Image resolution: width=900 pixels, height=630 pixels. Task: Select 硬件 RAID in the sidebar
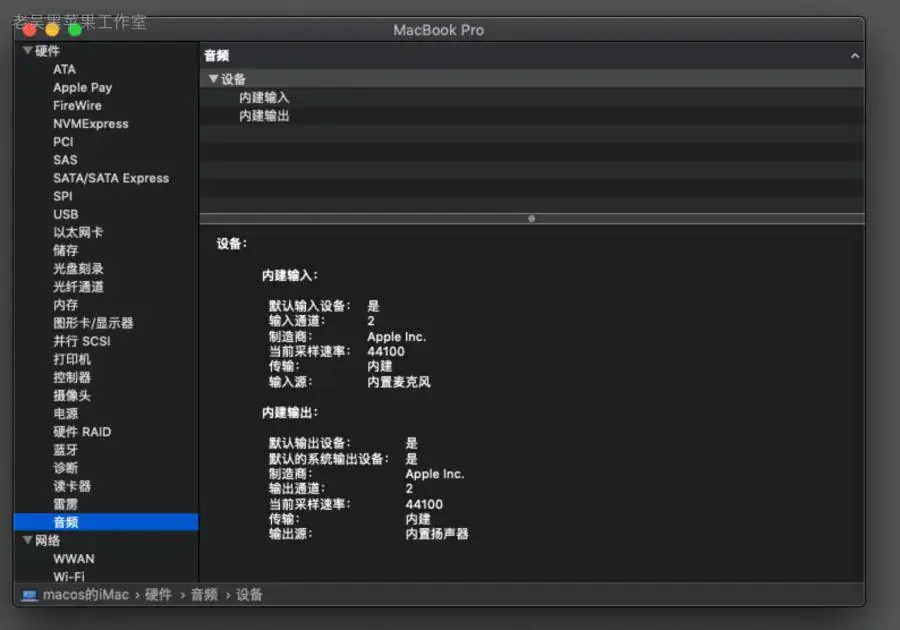click(82, 432)
